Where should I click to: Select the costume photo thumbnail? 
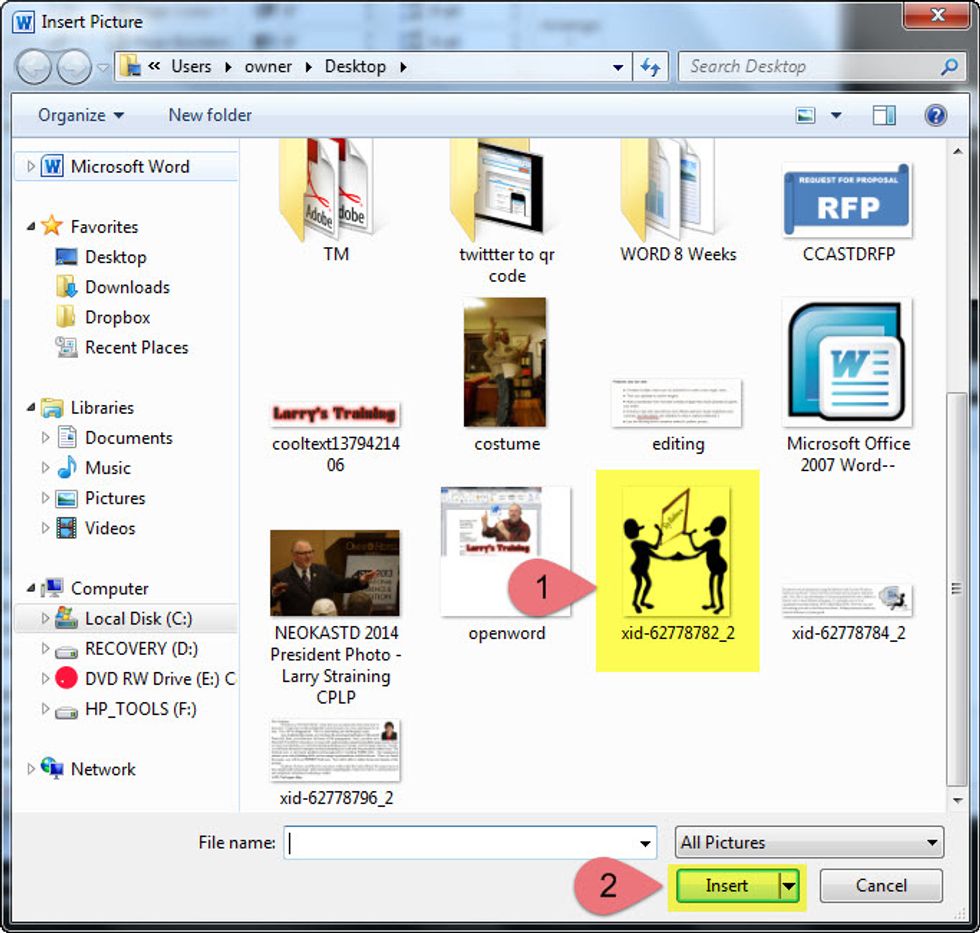tap(506, 363)
